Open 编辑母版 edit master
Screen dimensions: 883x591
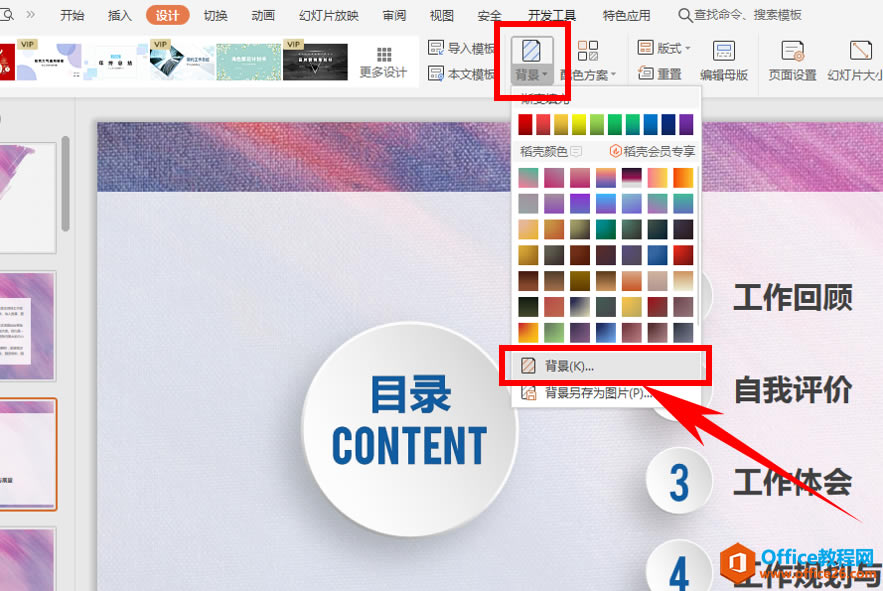(724, 60)
